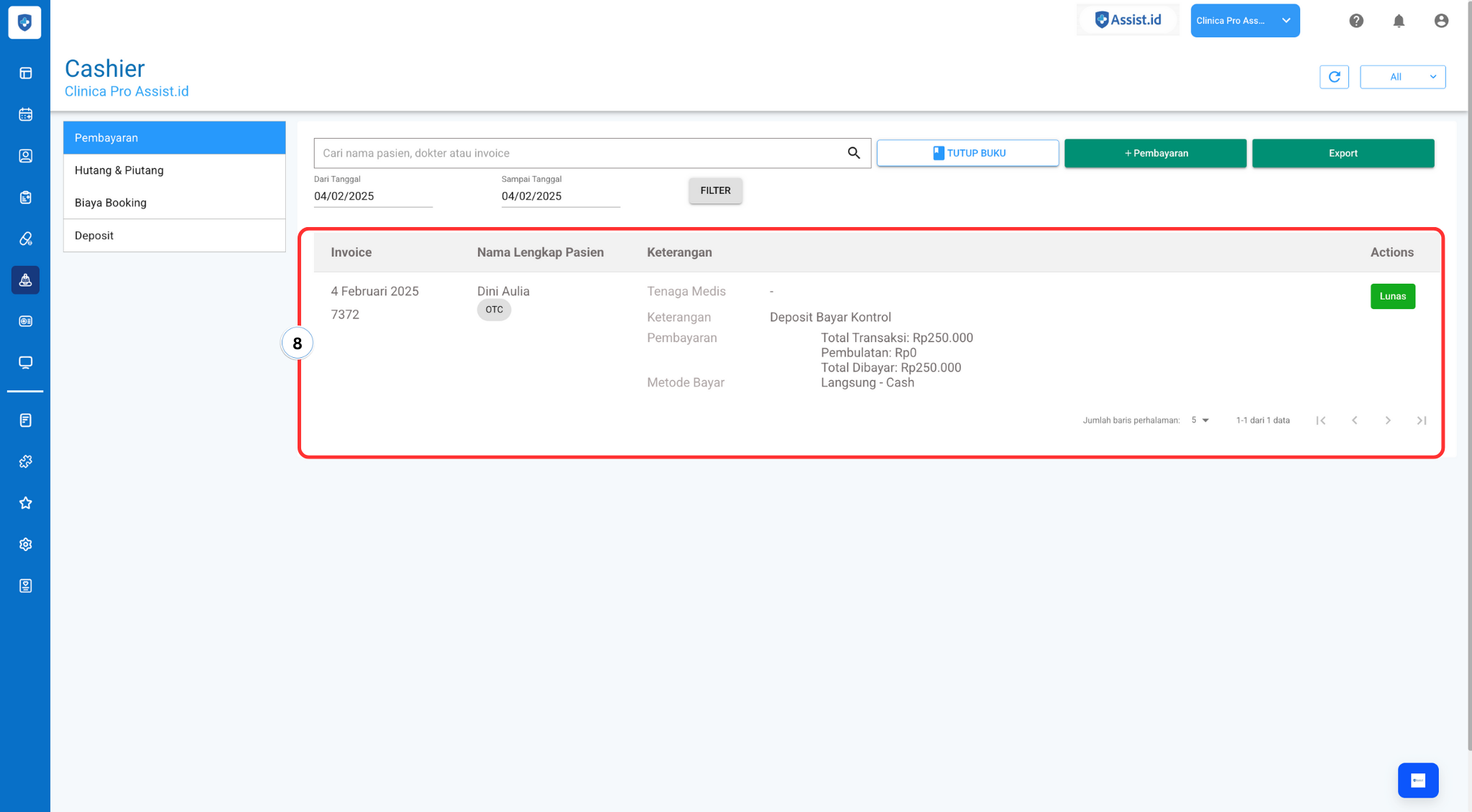Screen dimensions: 1472x812
Task: Click the TUTUP BUKU button
Action: 967,153
